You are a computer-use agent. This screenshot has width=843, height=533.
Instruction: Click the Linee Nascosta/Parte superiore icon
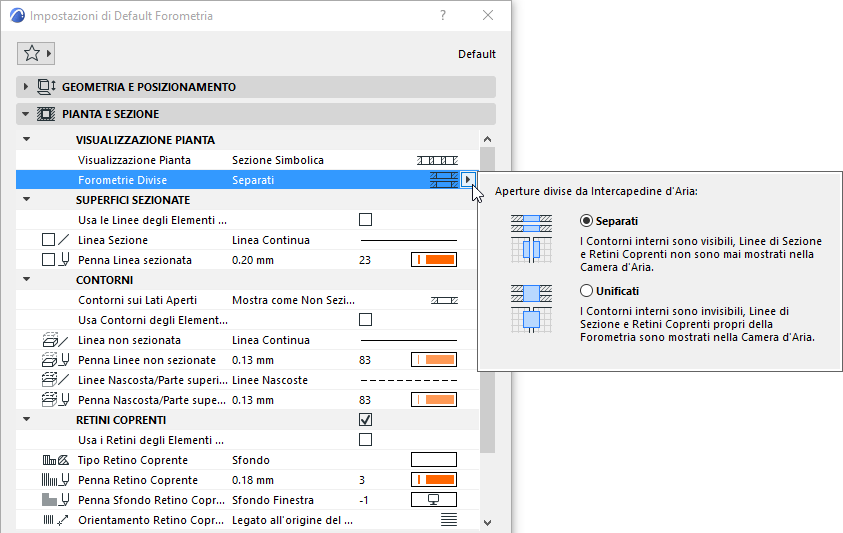tap(55, 380)
